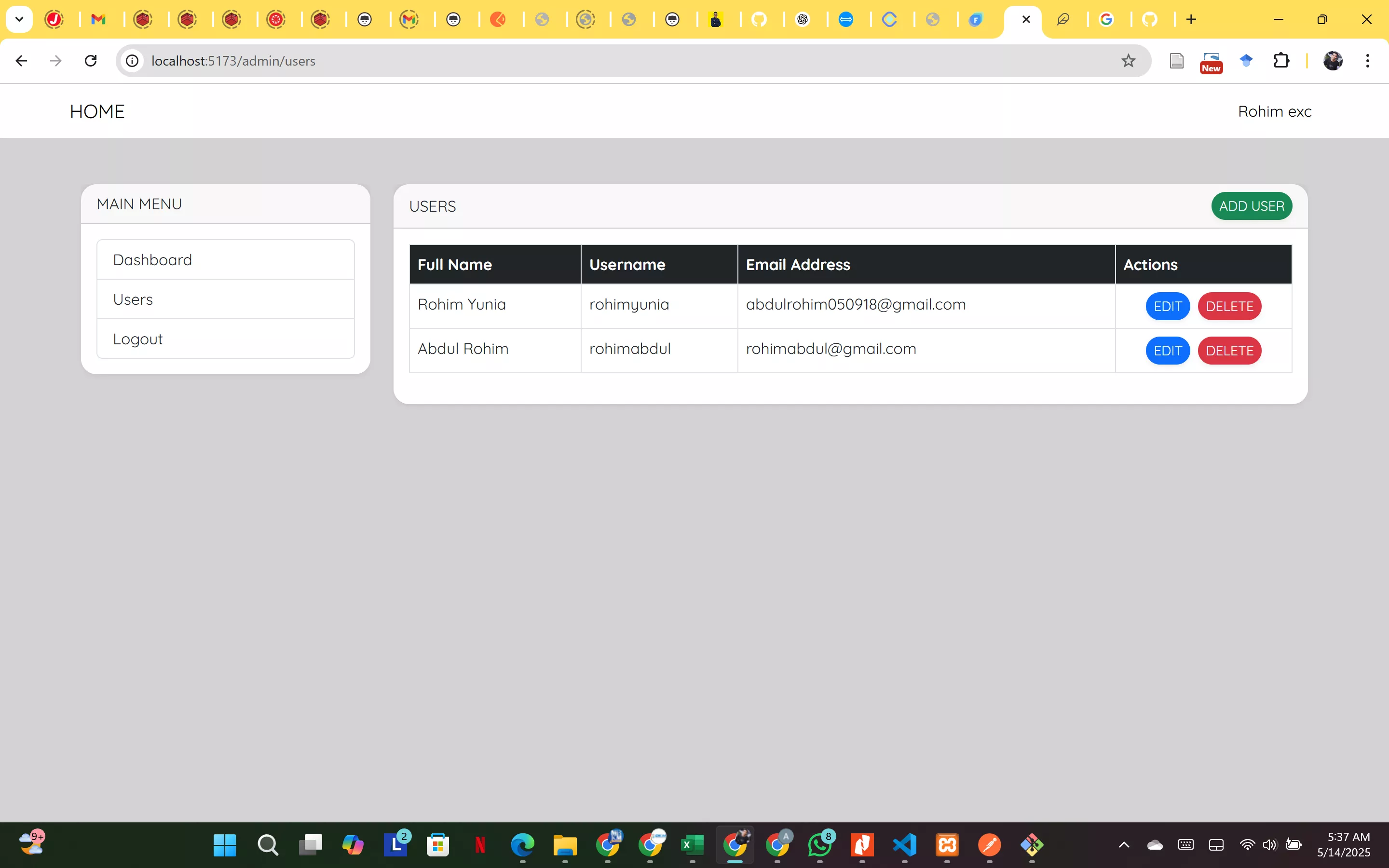Image resolution: width=1389 pixels, height=868 pixels.
Task: Go to the HOME link
Action: pos(97,111)
